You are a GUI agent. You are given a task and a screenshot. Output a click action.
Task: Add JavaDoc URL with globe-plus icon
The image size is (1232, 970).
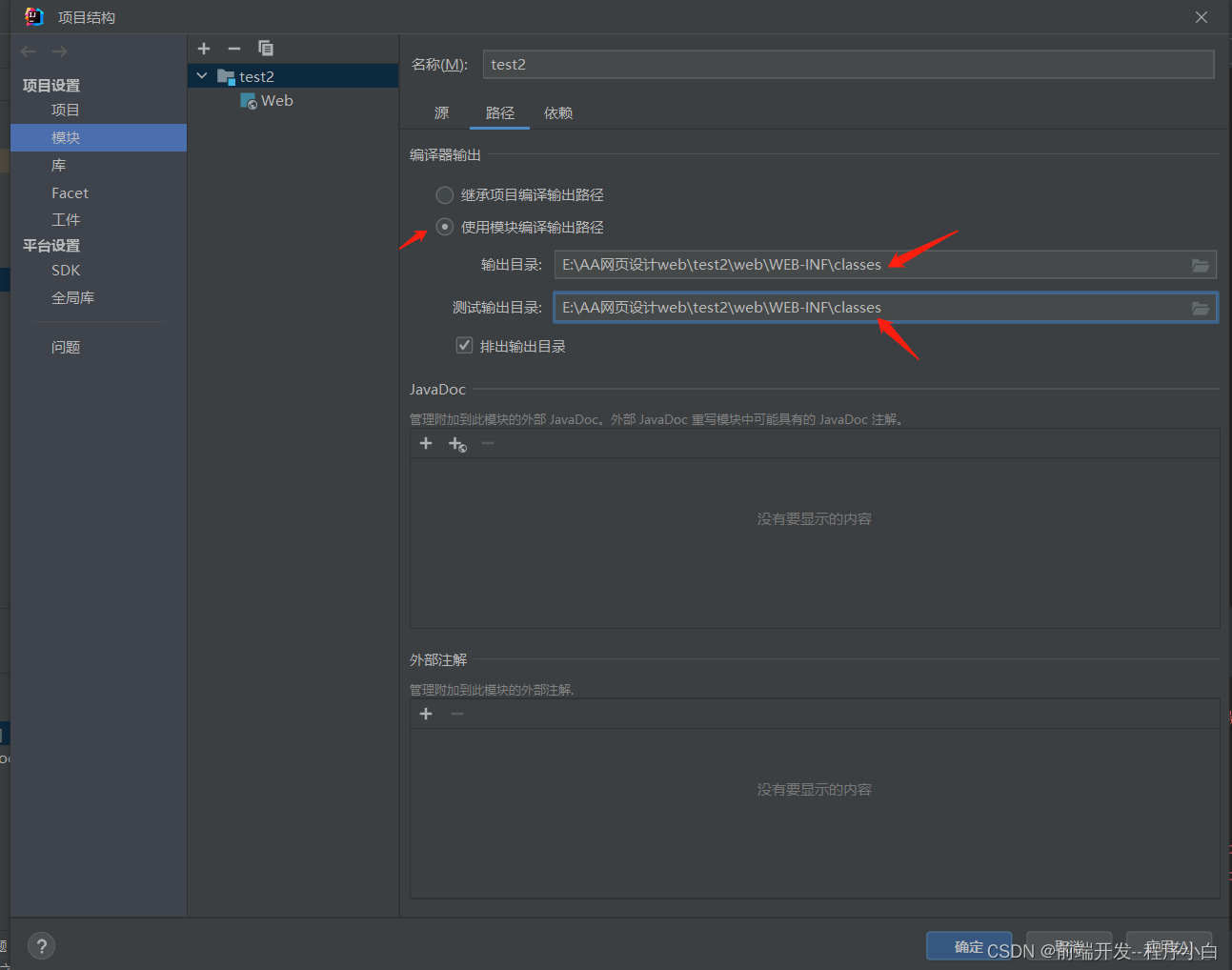[x=457, y=444]
